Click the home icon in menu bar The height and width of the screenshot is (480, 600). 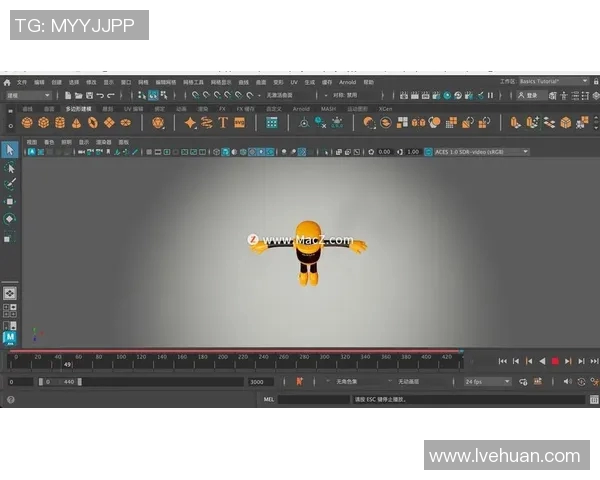pos(6,82)
